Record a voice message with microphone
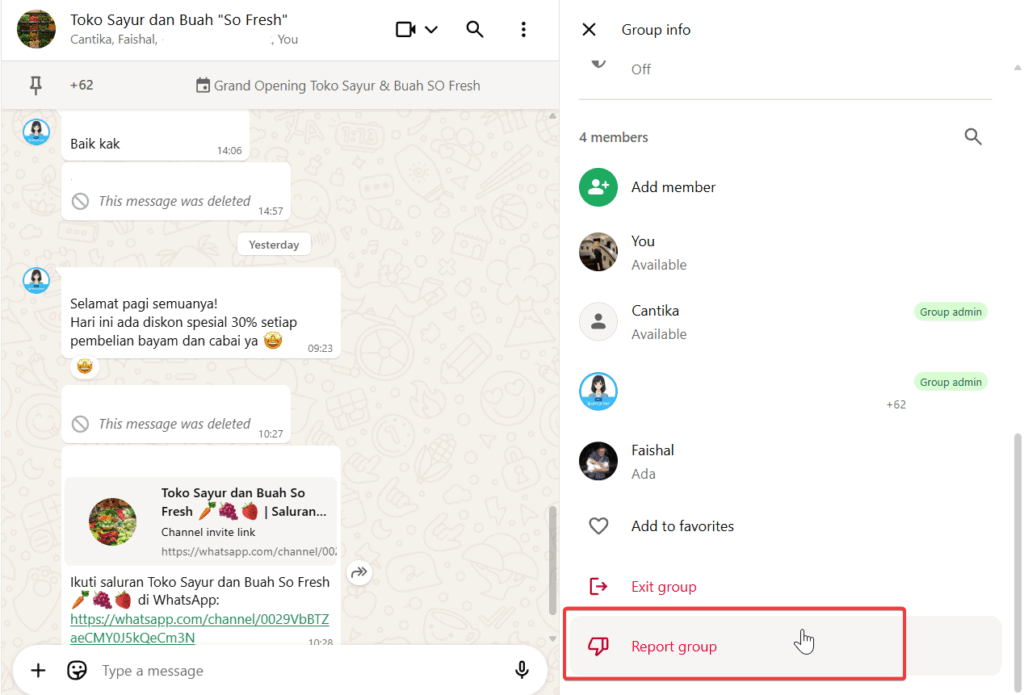 click(x=521, y=670)
